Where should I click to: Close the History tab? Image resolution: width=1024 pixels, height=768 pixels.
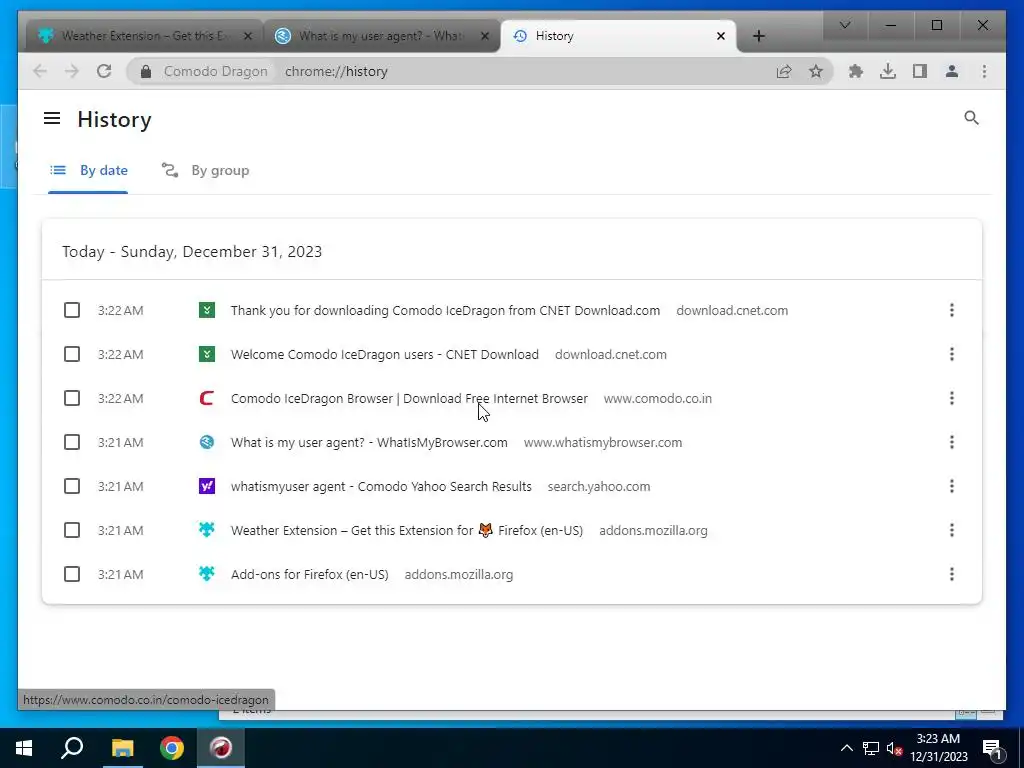click(720, 36)
